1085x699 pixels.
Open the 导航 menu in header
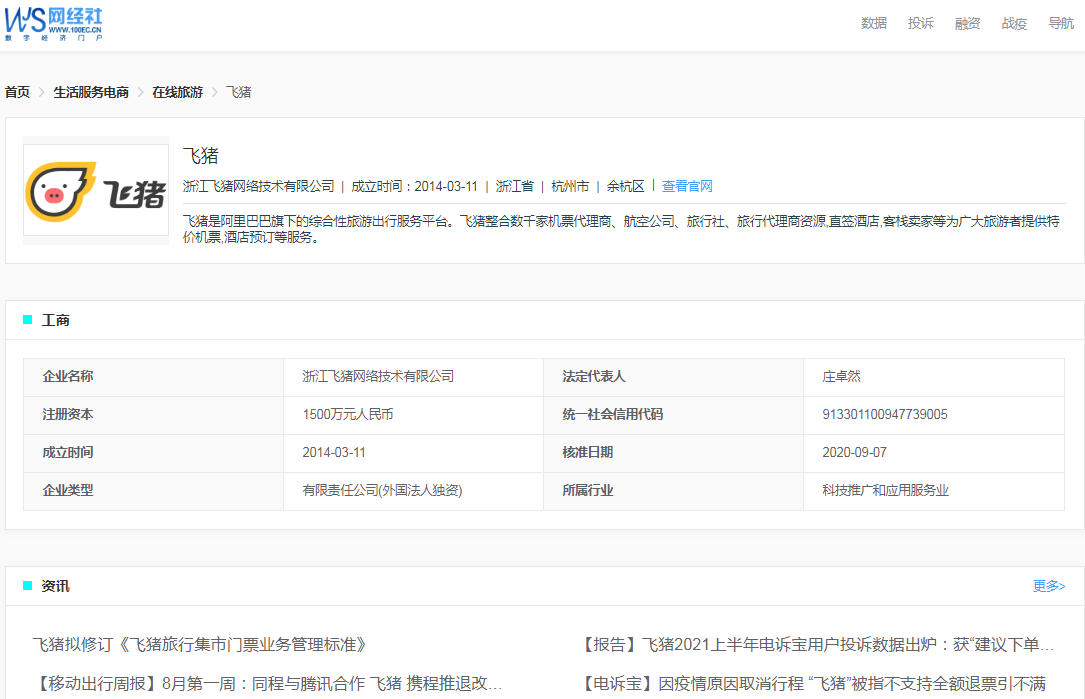click(x=1060, y=24)
